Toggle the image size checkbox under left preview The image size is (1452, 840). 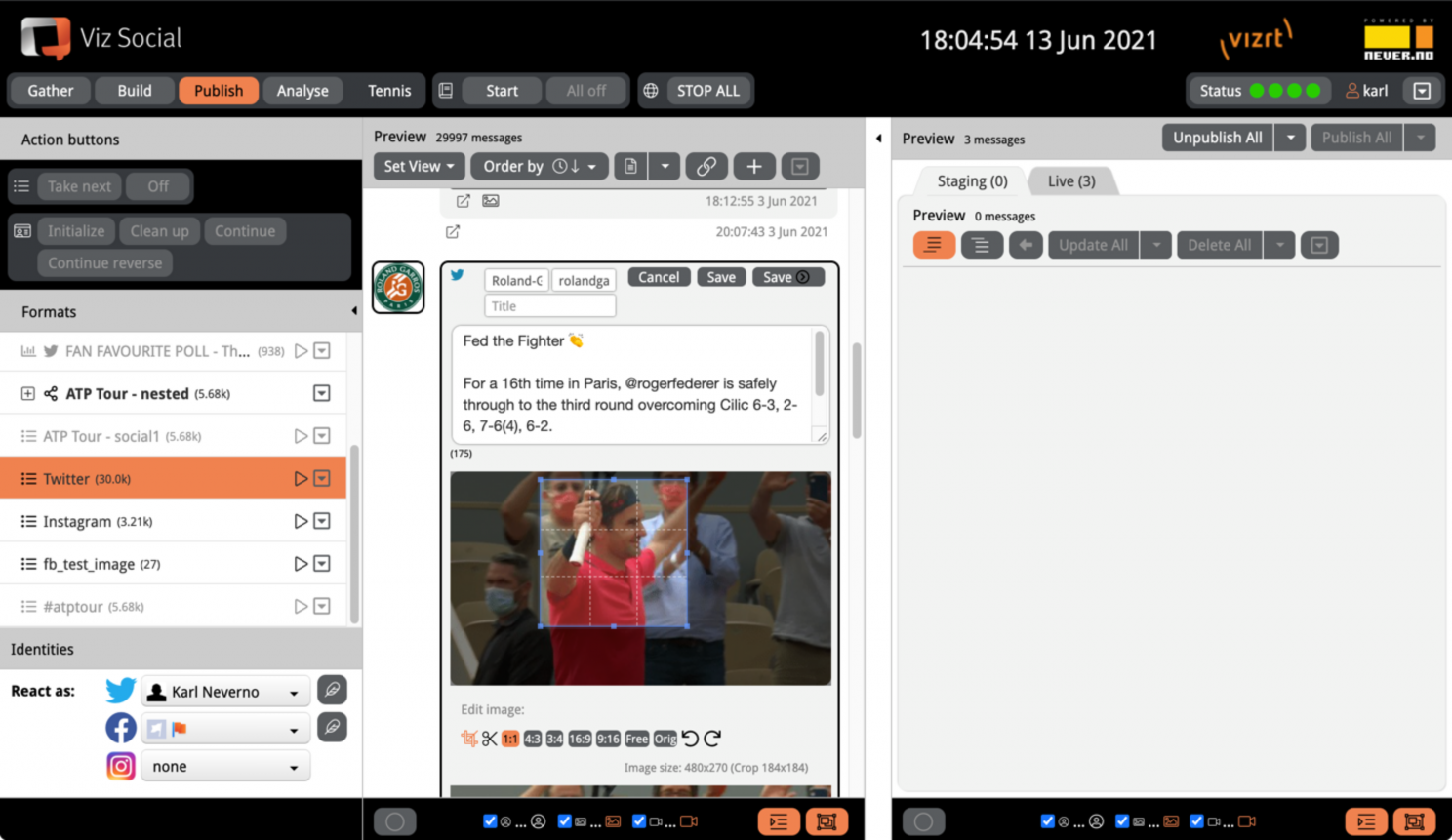(564, 821)
